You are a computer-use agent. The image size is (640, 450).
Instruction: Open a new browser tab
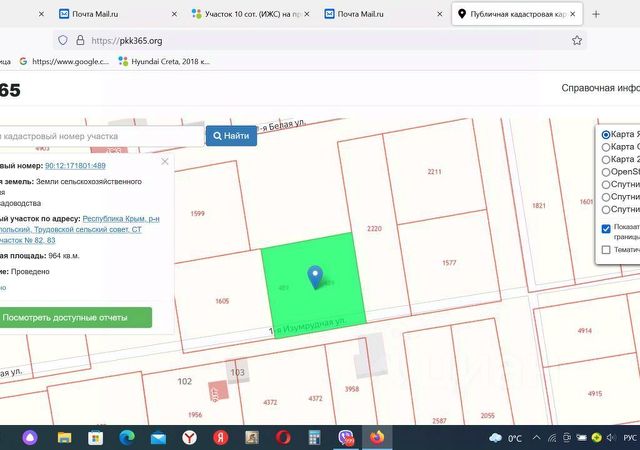(596, 14)
